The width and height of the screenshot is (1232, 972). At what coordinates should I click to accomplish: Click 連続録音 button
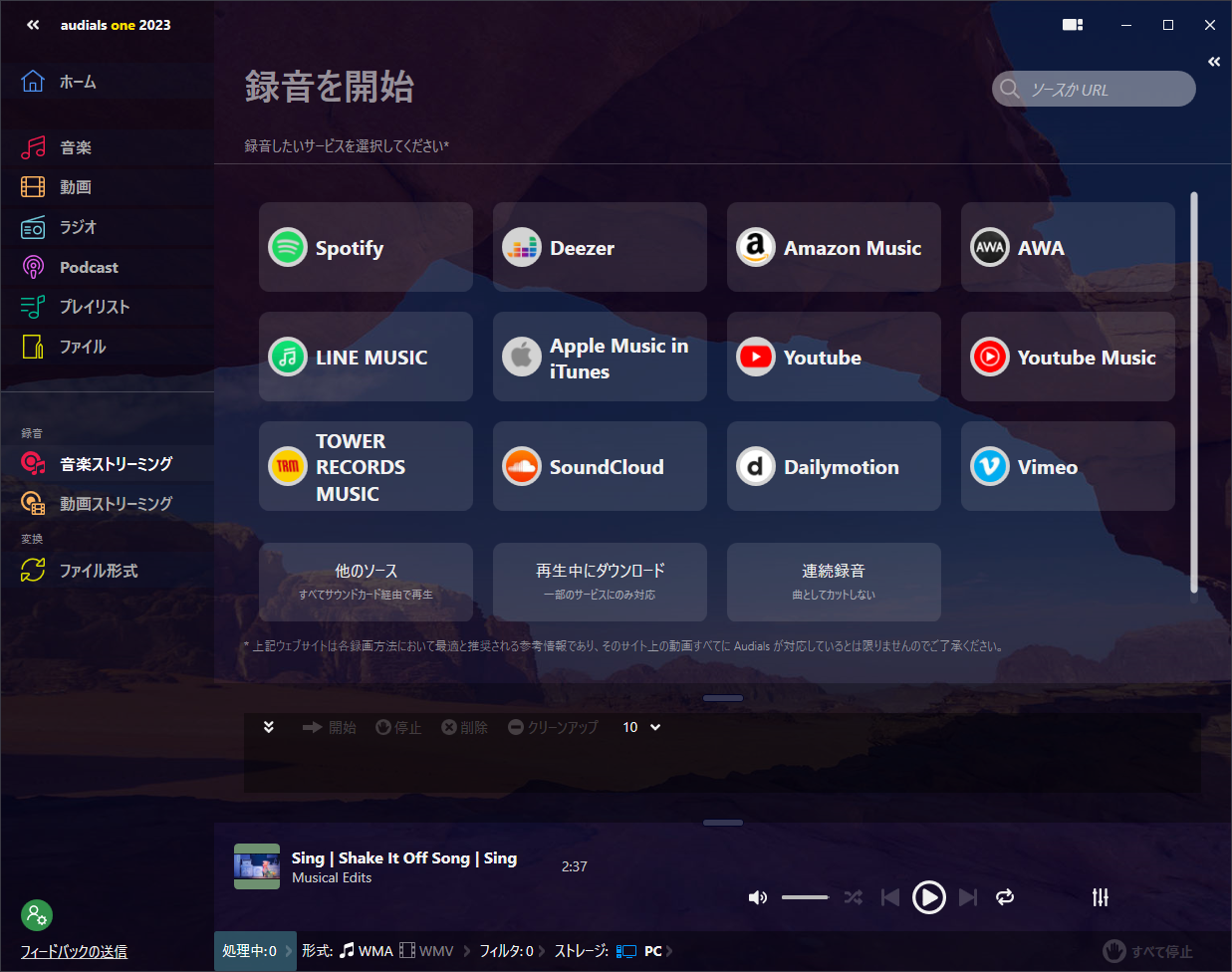click(x=834, y=582)
